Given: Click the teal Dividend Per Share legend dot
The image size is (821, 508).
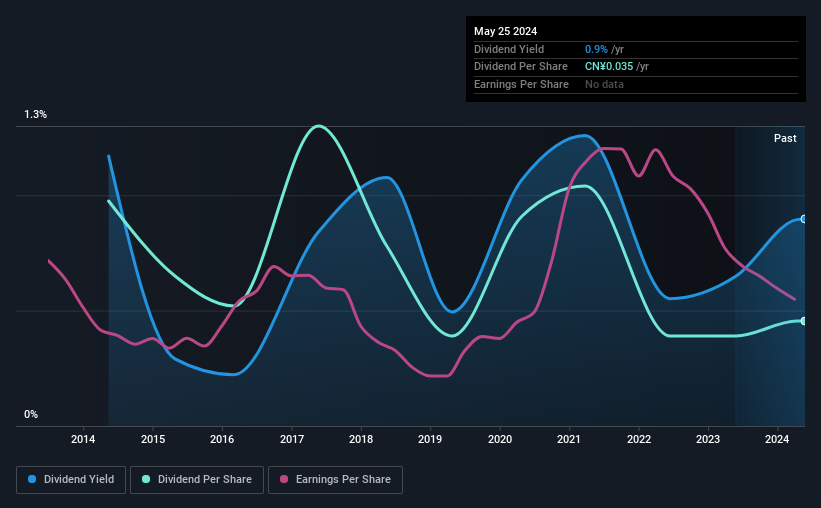Looking at the screenshot, I should (x=146, y=479).
